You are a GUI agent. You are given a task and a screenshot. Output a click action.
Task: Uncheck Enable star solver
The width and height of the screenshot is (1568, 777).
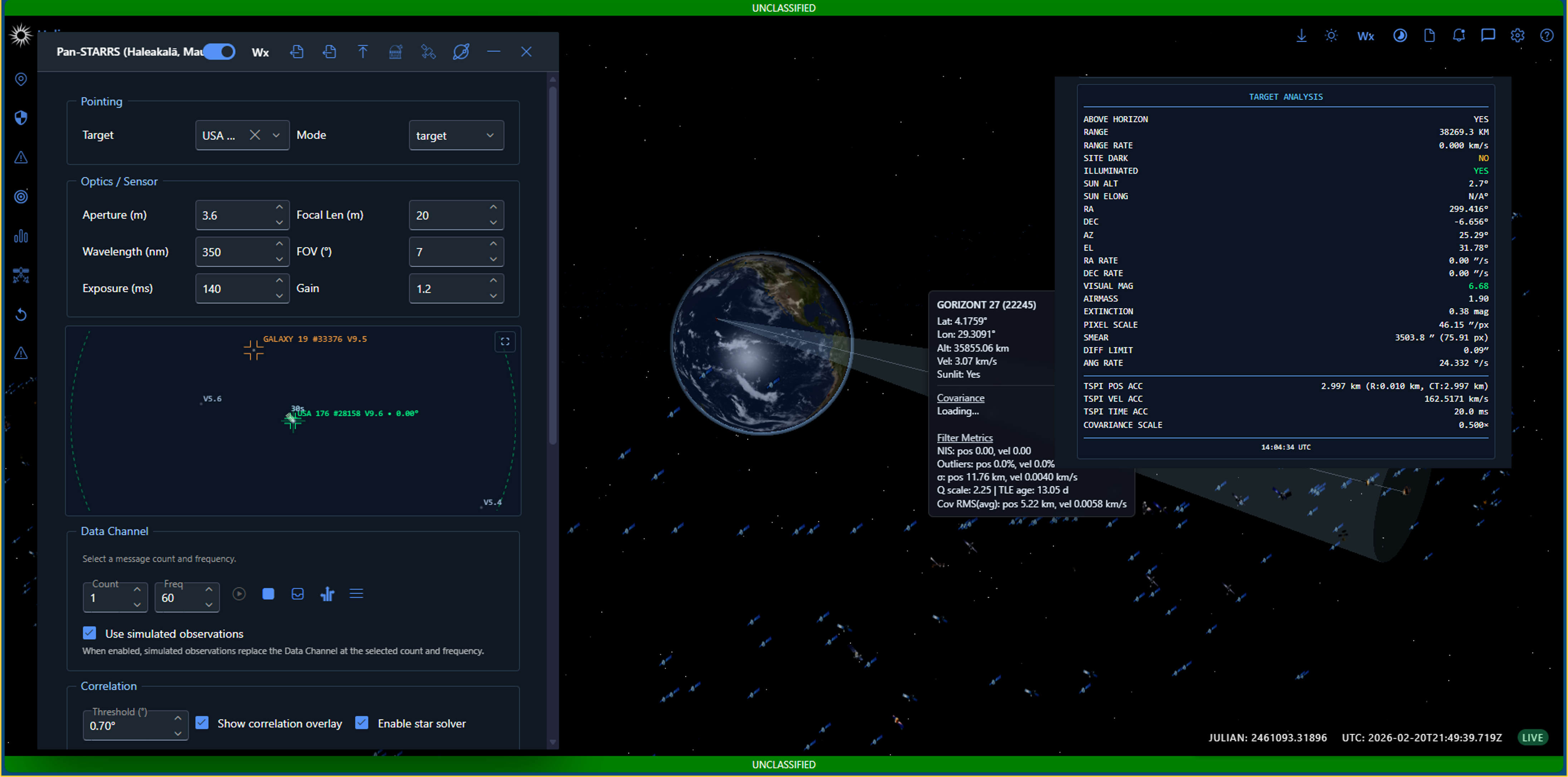pyautogui.click(x=362, y=723)
